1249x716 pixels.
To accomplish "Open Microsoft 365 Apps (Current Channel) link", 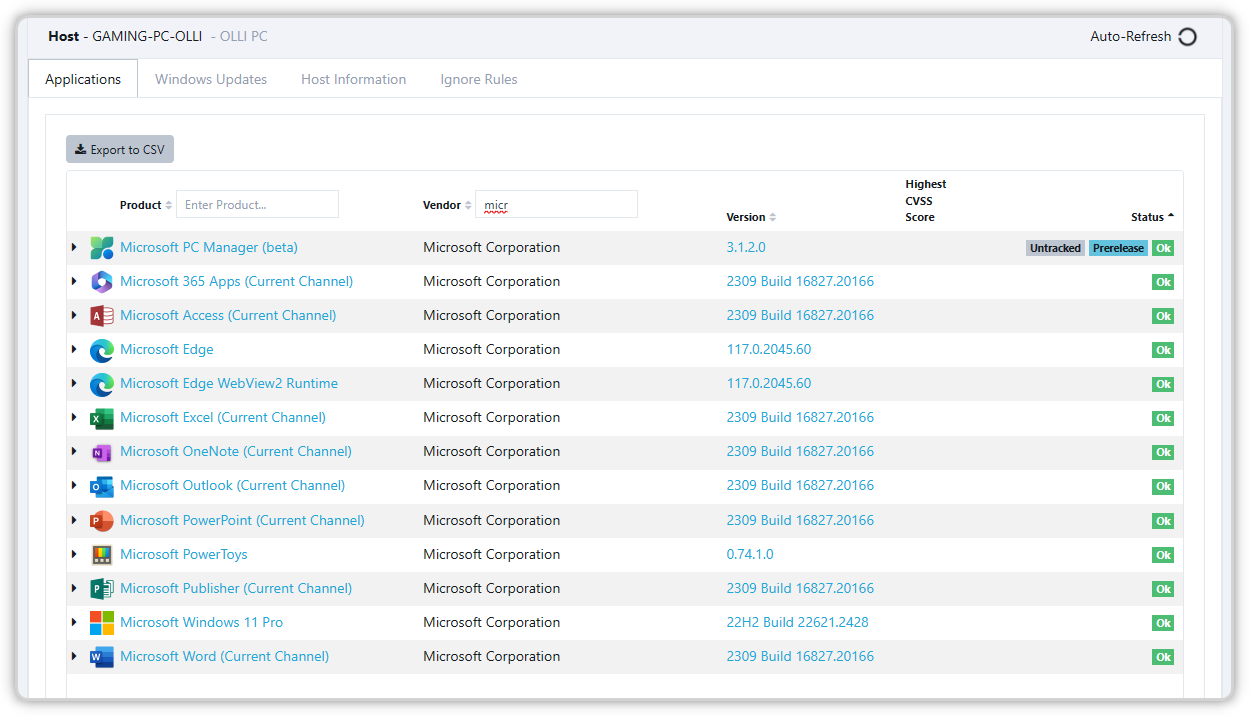I will [x=236, y=281].
